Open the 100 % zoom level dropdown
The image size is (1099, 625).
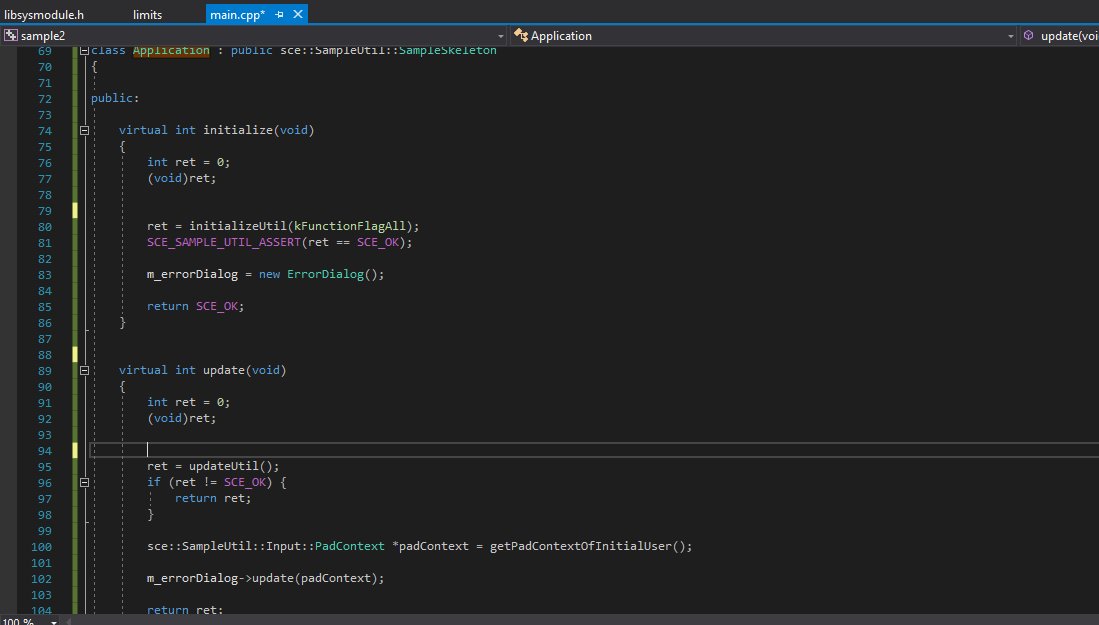[53, 621]
